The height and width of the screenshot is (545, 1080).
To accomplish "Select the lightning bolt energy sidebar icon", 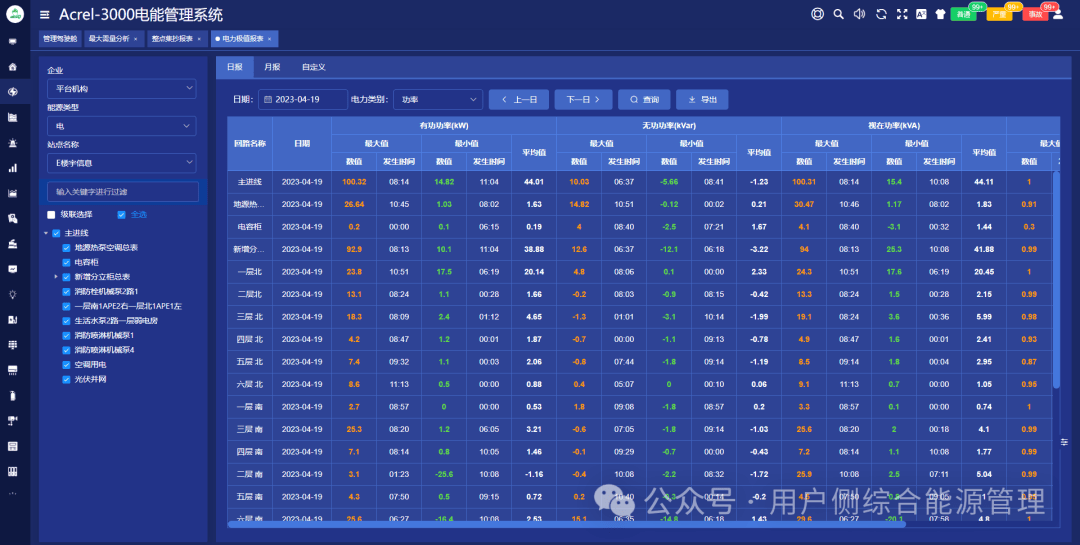I will 12,92.
